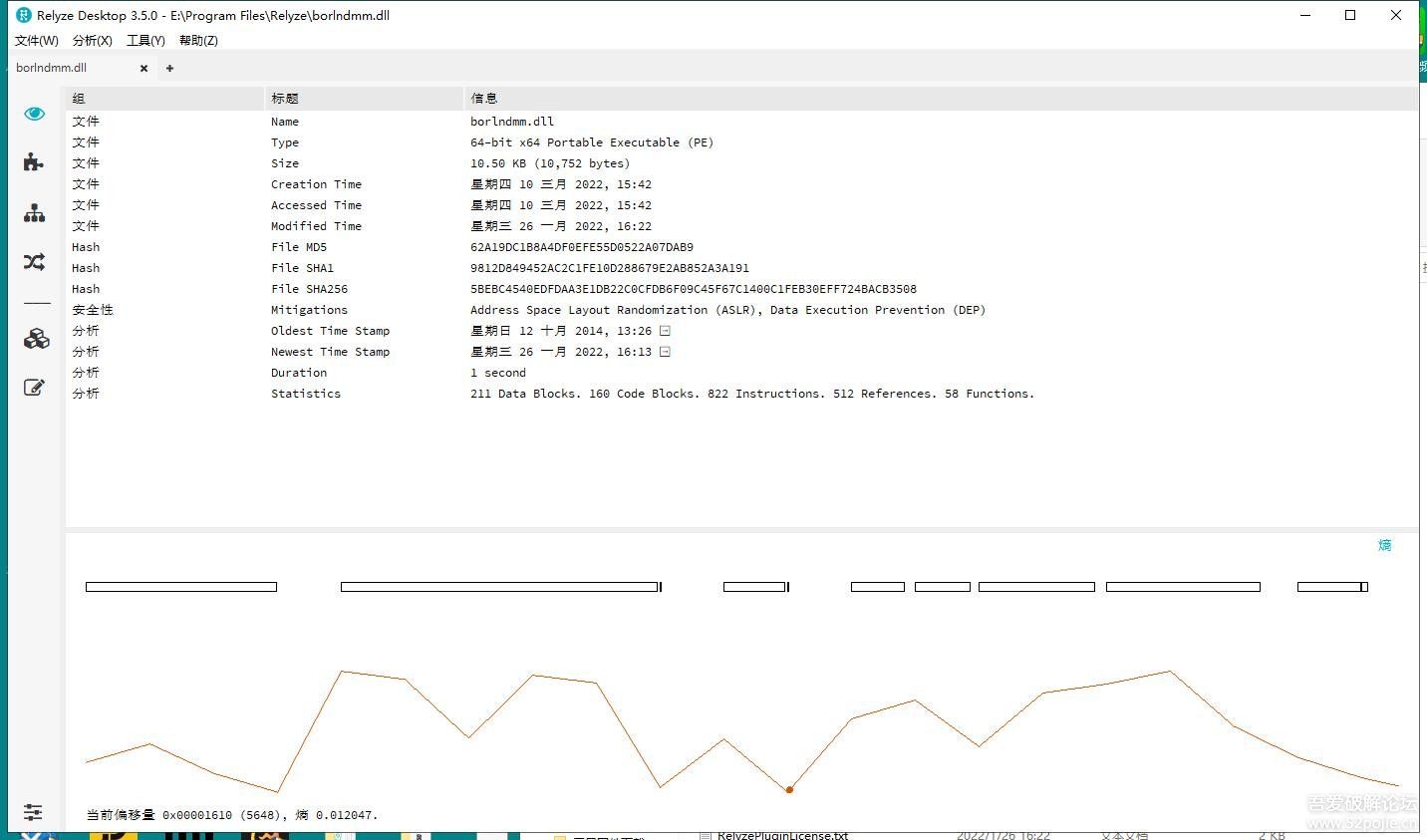Open the Overview eye icon view
This screenshot has height=840, width=1427.
[35, 114]
